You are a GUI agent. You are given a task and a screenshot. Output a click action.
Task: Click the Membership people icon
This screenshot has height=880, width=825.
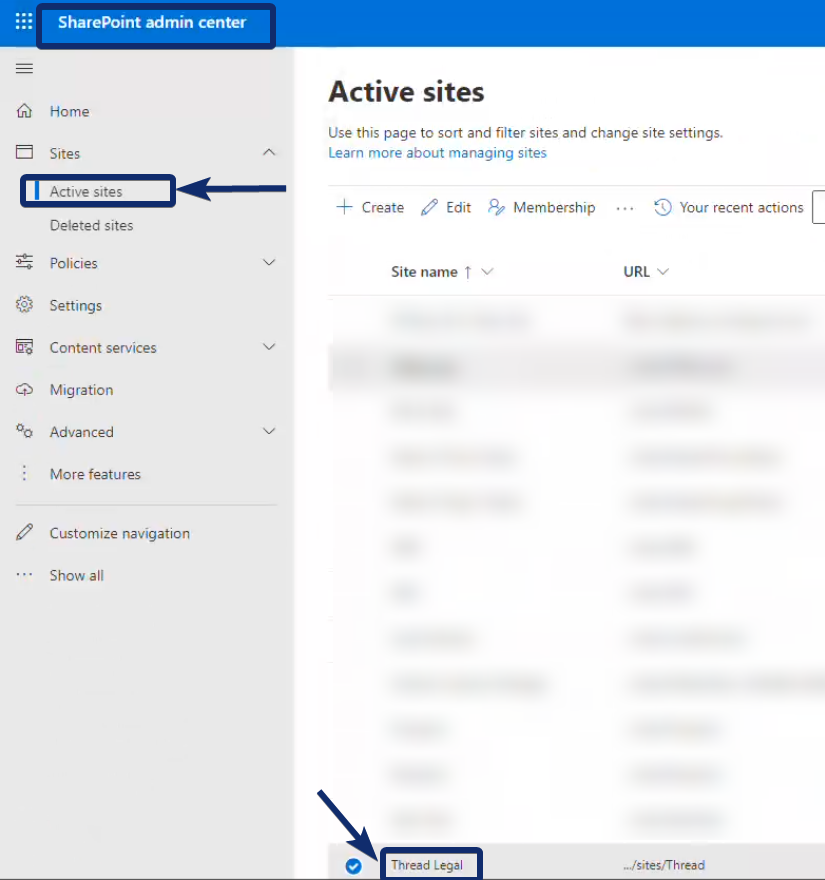[496, 207]
